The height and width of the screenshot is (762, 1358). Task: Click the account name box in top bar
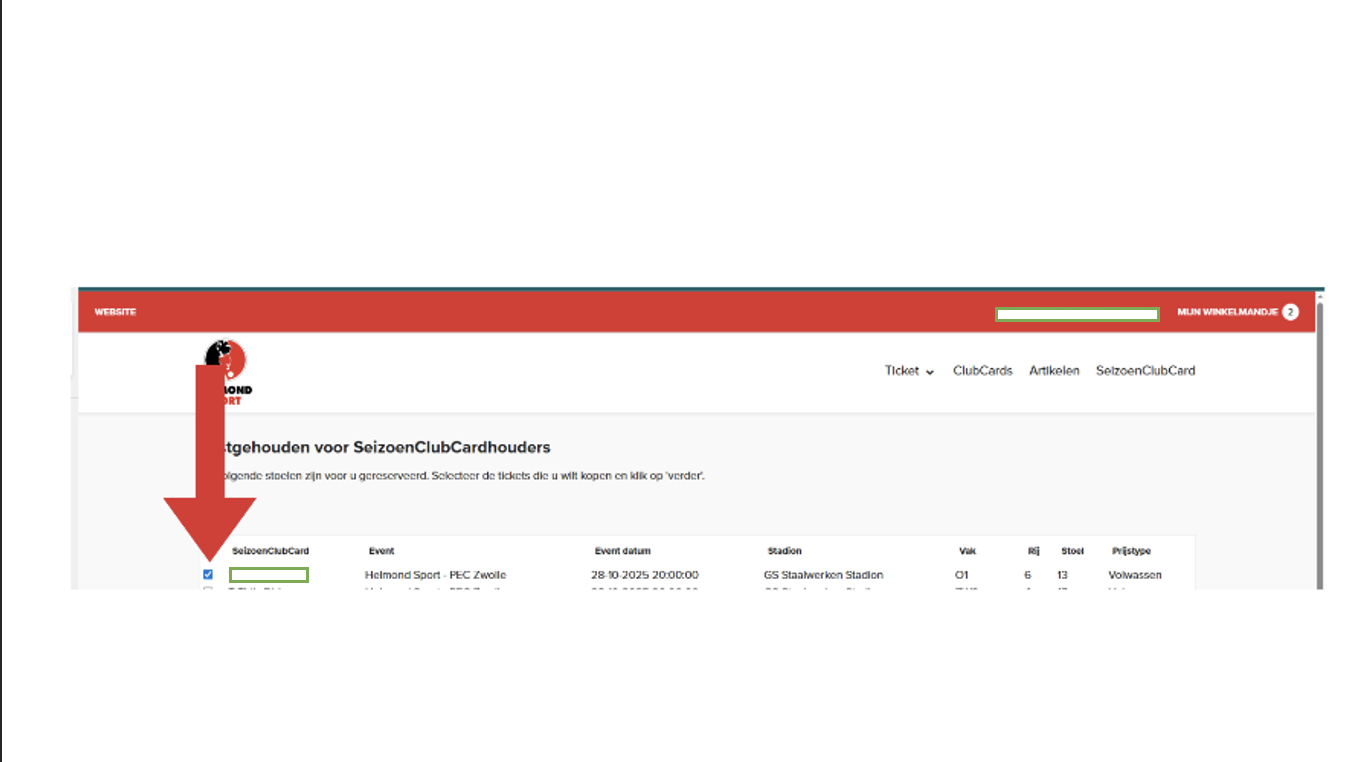(x=1077, y=314)
